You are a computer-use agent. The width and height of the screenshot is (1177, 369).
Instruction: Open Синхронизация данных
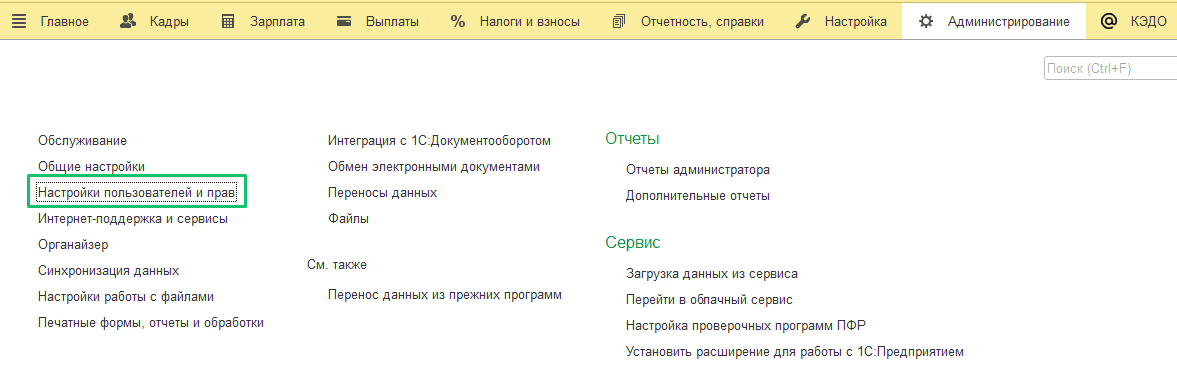pos(108,271)
